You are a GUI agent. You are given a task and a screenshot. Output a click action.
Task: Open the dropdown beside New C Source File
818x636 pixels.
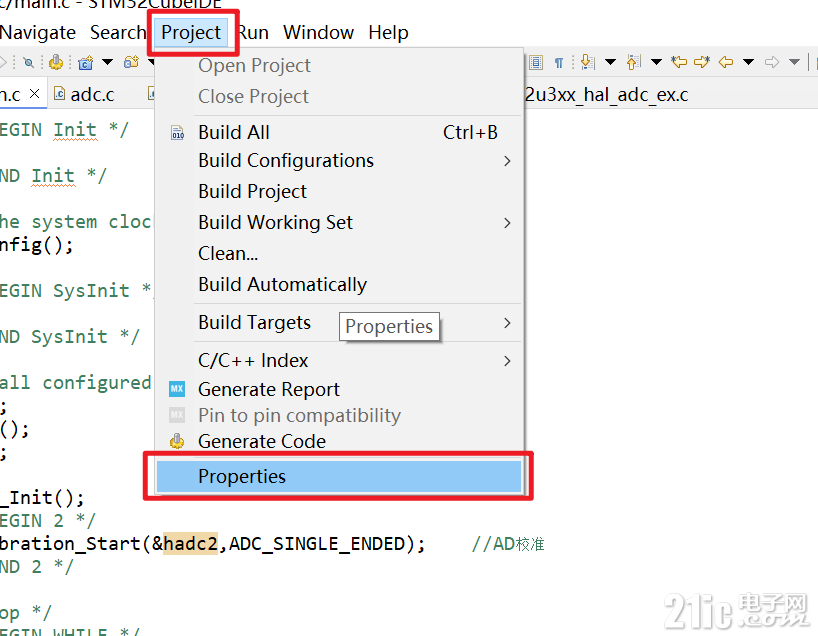(x=107, y=63)
